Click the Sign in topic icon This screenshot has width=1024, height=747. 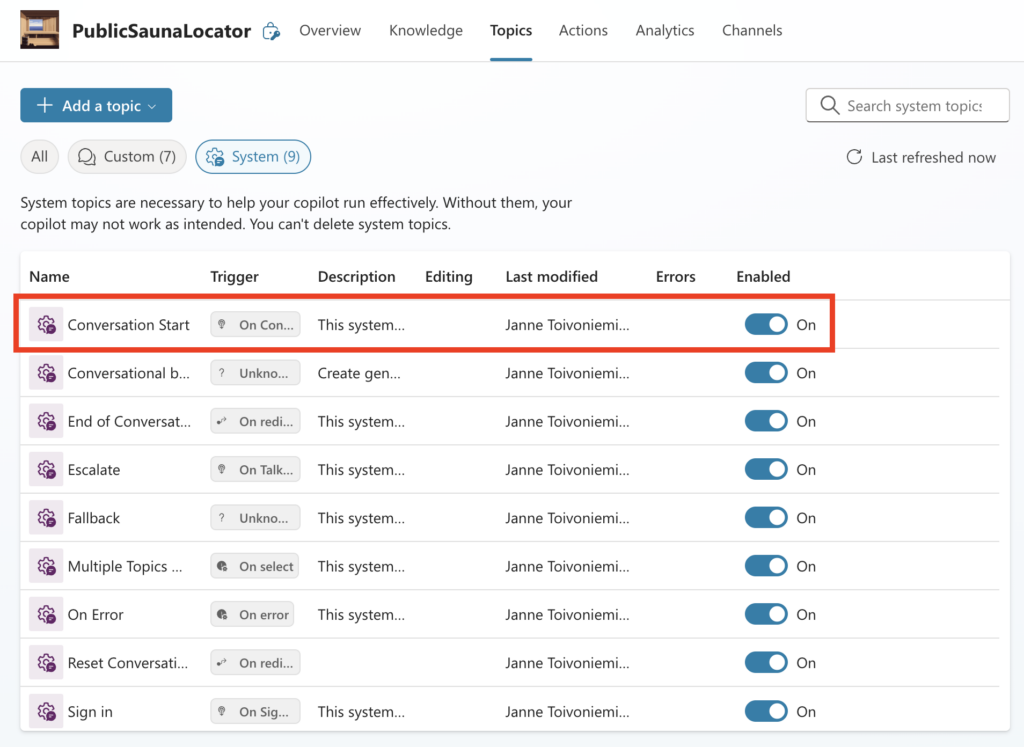click(x=46, y=712)
